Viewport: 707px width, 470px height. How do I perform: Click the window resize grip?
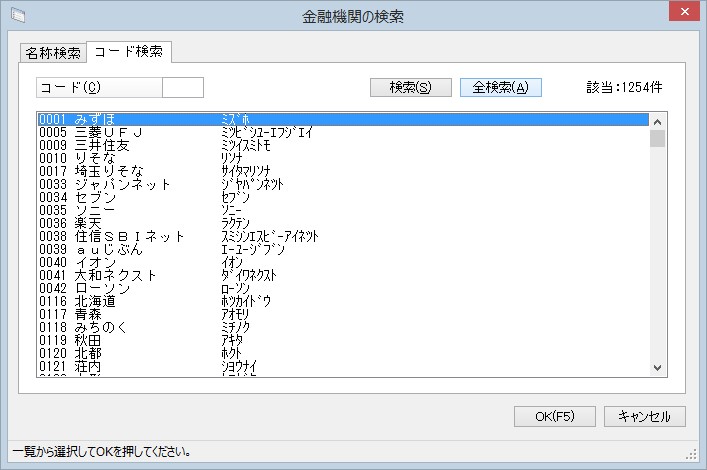pyautogui.click(x=691, y=455)
